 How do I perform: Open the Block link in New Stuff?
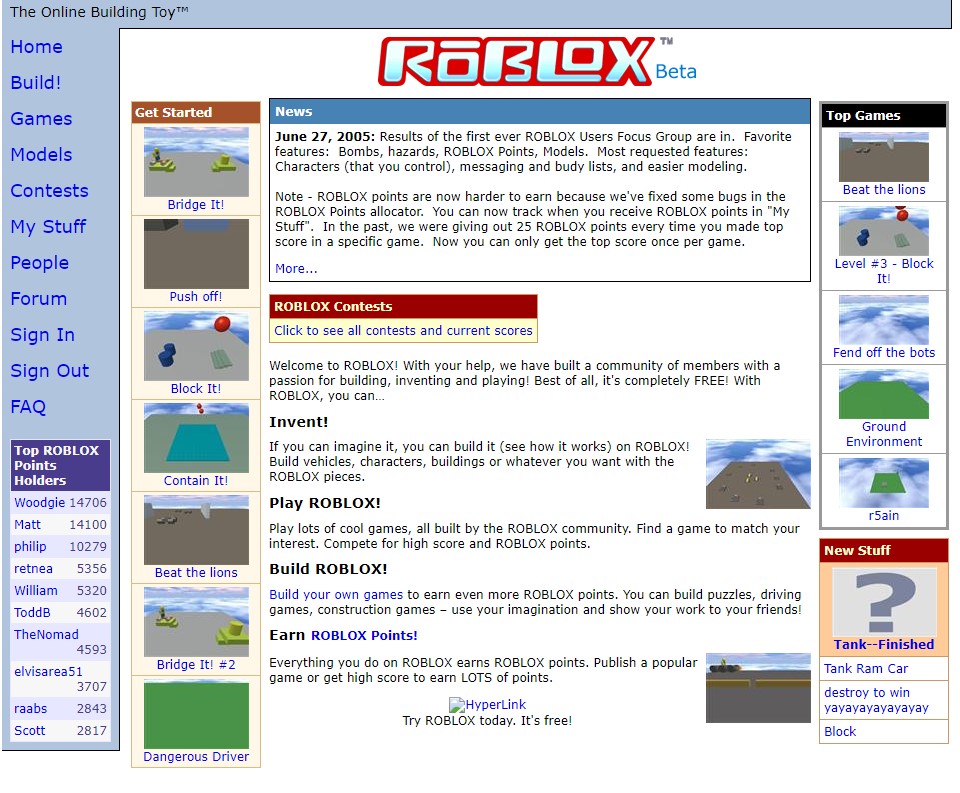coord(839,732)
